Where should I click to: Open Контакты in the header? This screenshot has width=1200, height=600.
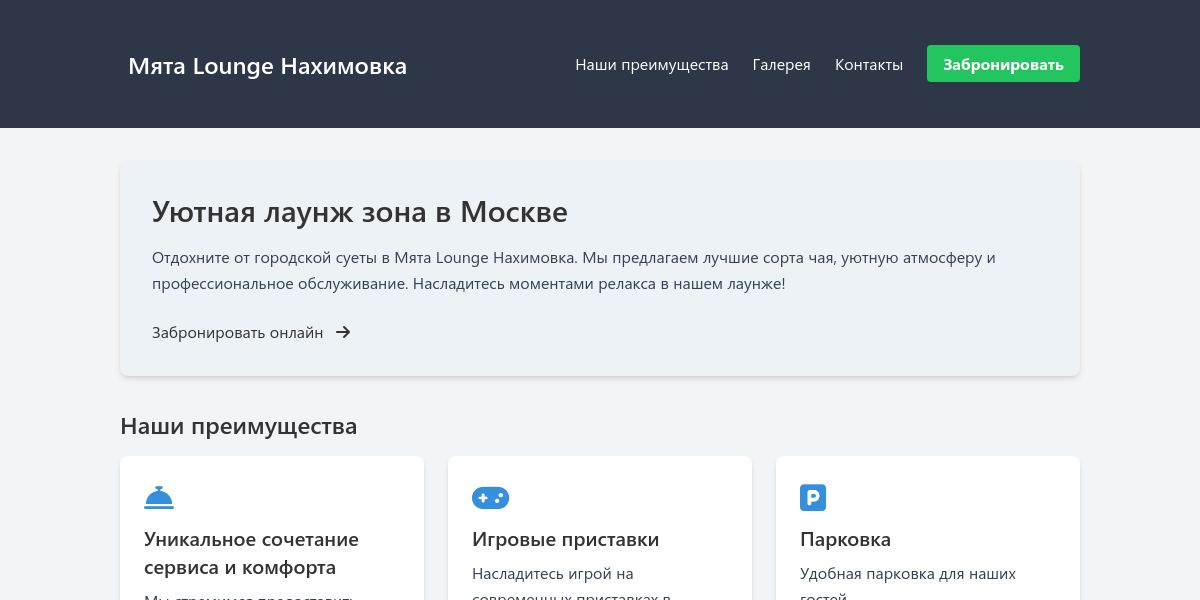pyautogui.click(x=869, y=65)
